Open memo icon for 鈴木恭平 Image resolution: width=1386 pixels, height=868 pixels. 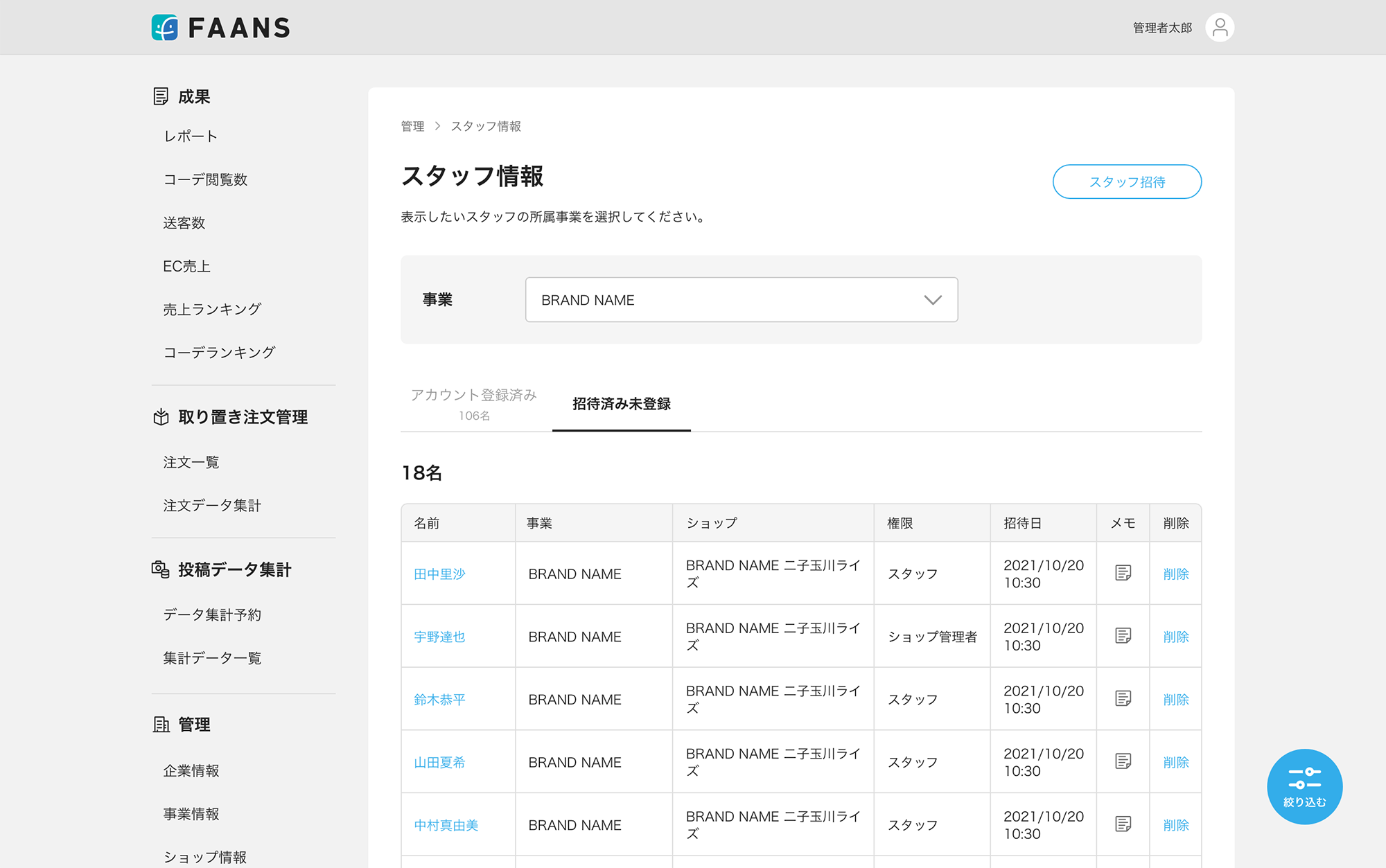pos(1123,698)
